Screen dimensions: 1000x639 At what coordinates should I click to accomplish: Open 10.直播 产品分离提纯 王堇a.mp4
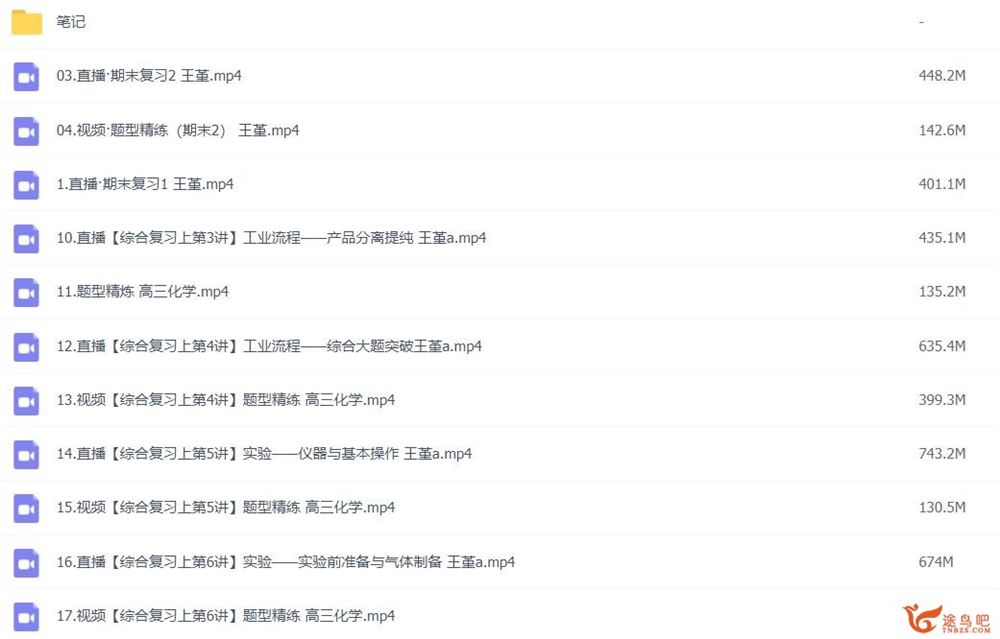(x=271, y=238)
